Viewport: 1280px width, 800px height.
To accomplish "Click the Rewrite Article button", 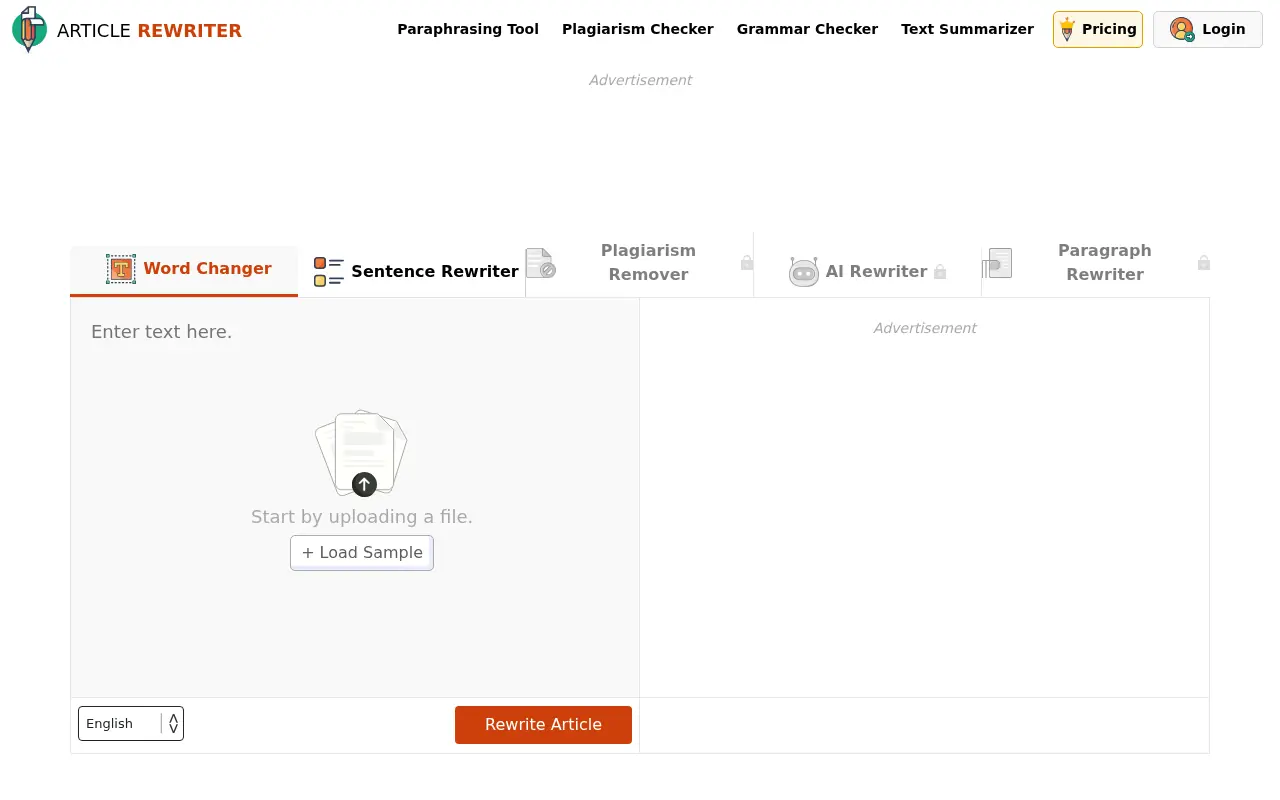I will pos(543,724).
